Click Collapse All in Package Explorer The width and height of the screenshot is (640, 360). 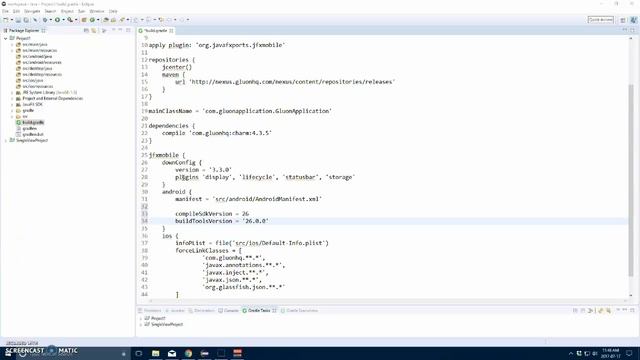point(86,31)
